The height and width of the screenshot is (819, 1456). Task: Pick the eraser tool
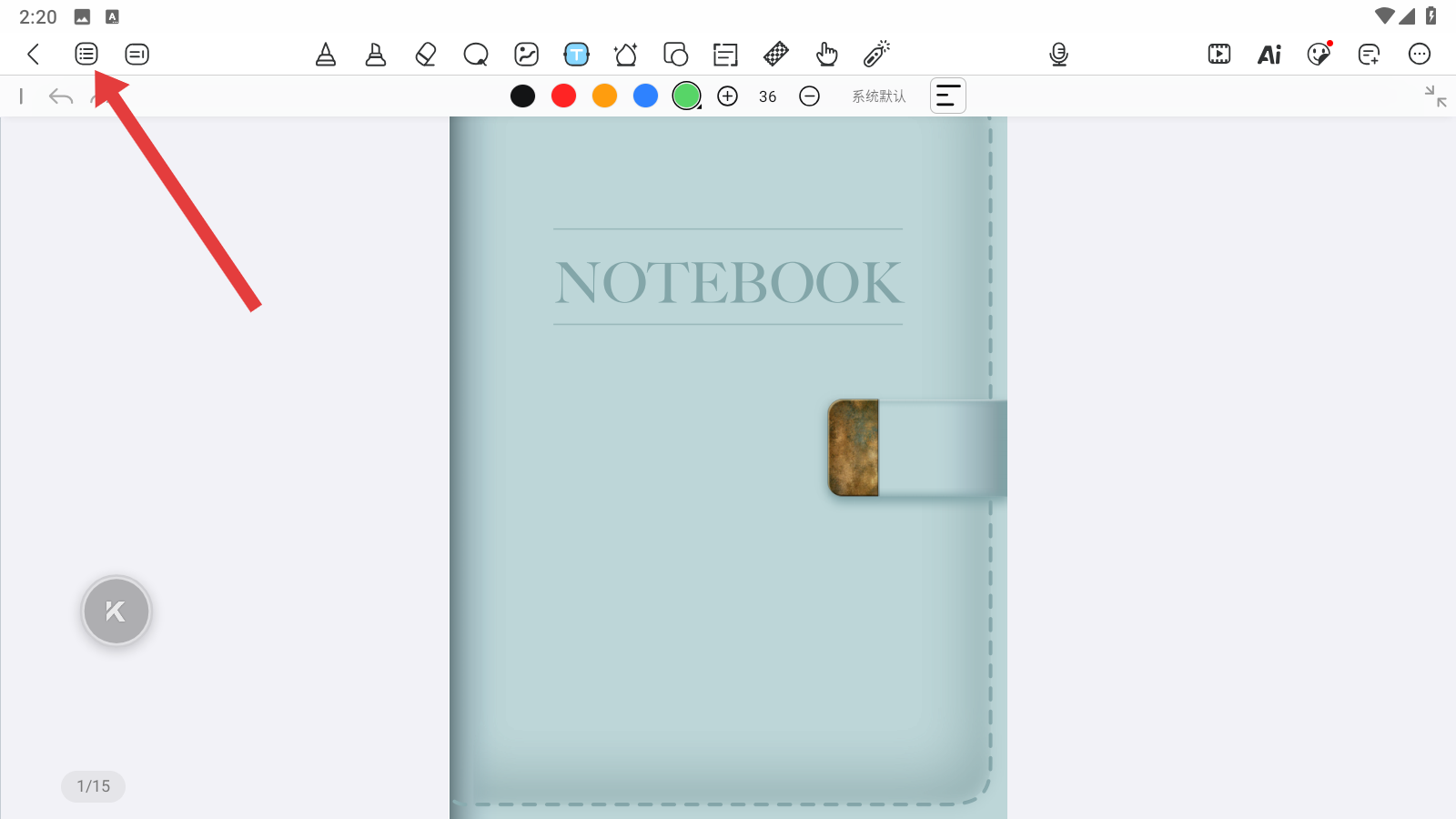point(425,55)
